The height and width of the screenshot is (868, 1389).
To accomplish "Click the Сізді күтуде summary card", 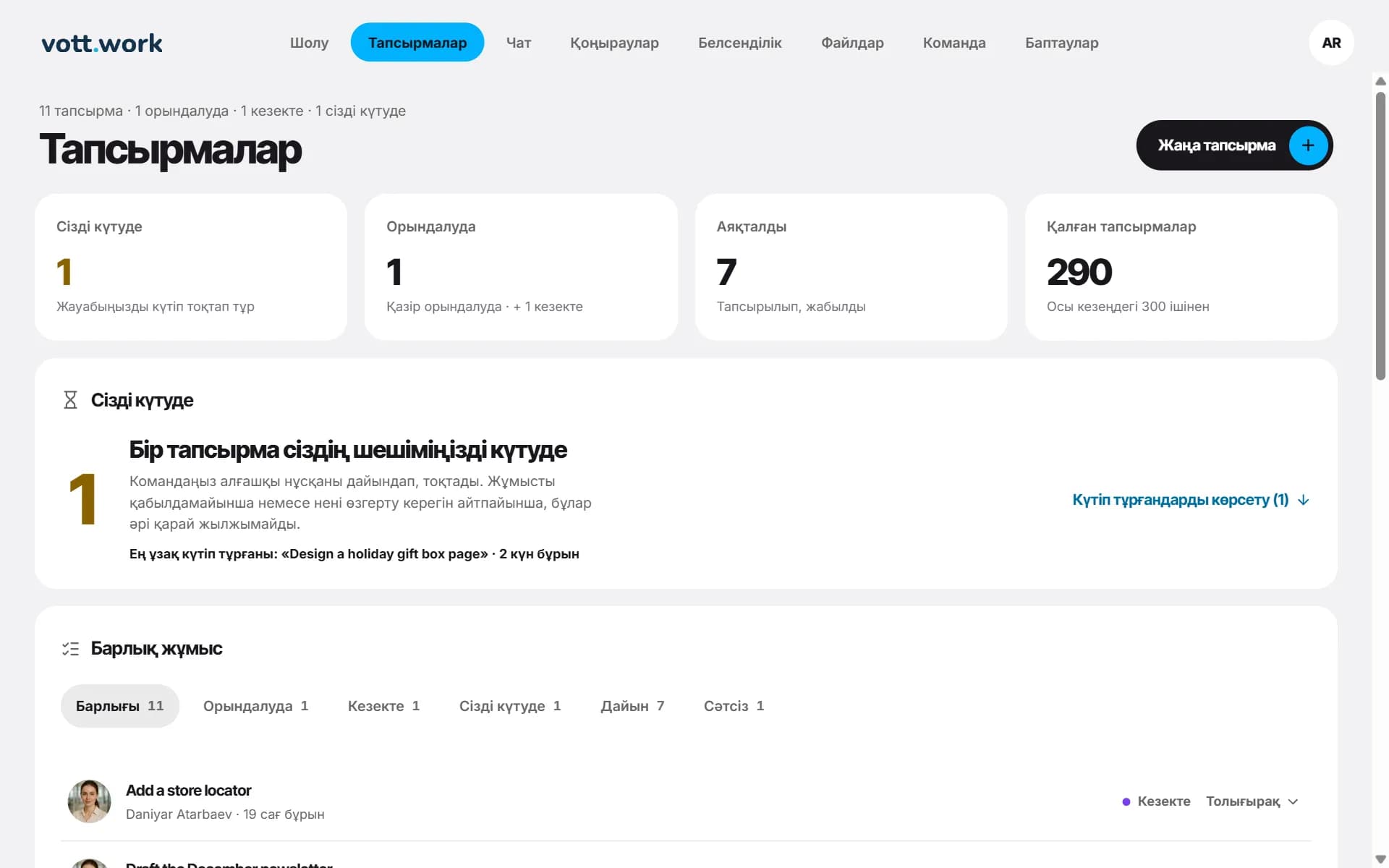I will (x=191, y=267).
